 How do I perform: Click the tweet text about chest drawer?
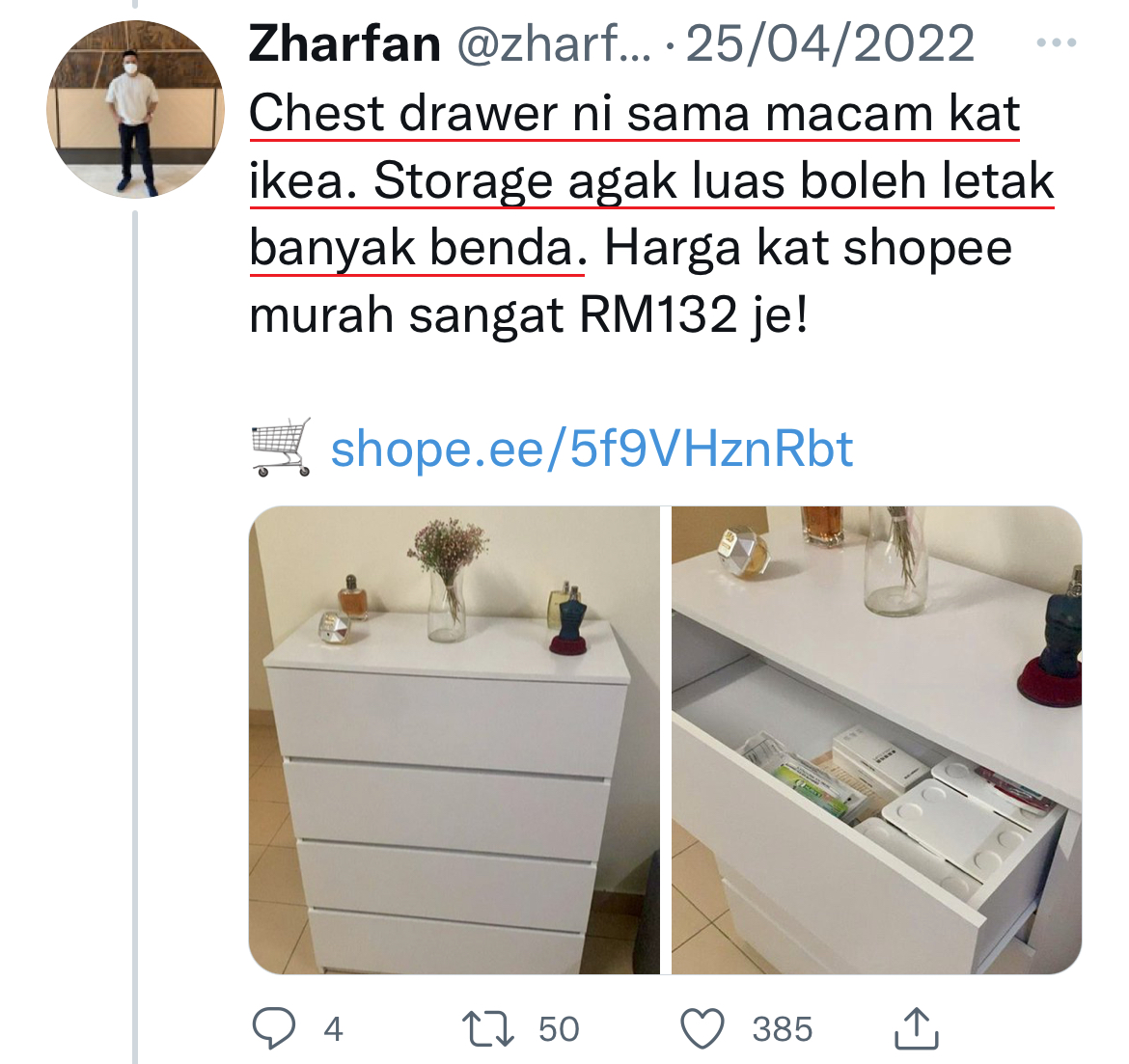tap(651, 214)
